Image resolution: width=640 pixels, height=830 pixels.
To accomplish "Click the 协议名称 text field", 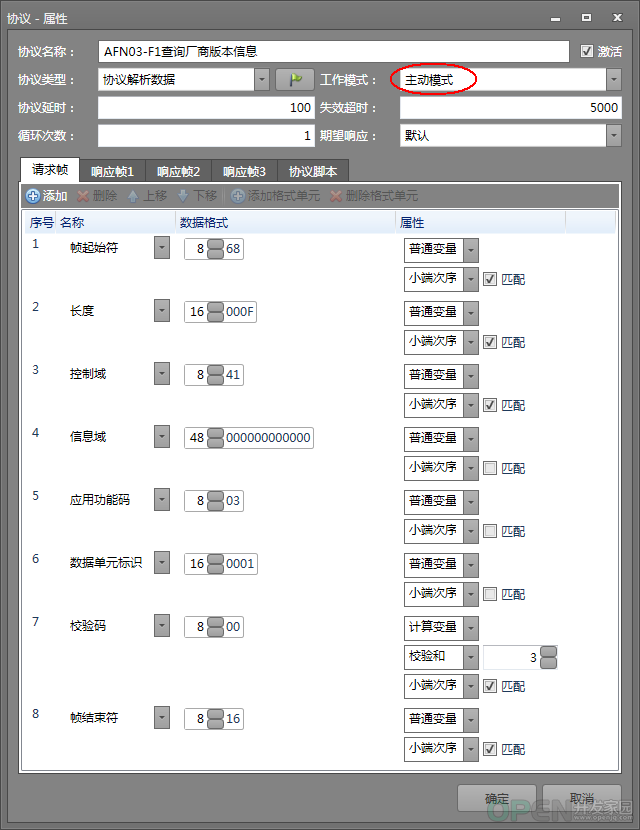I will (x=333, y=51).
